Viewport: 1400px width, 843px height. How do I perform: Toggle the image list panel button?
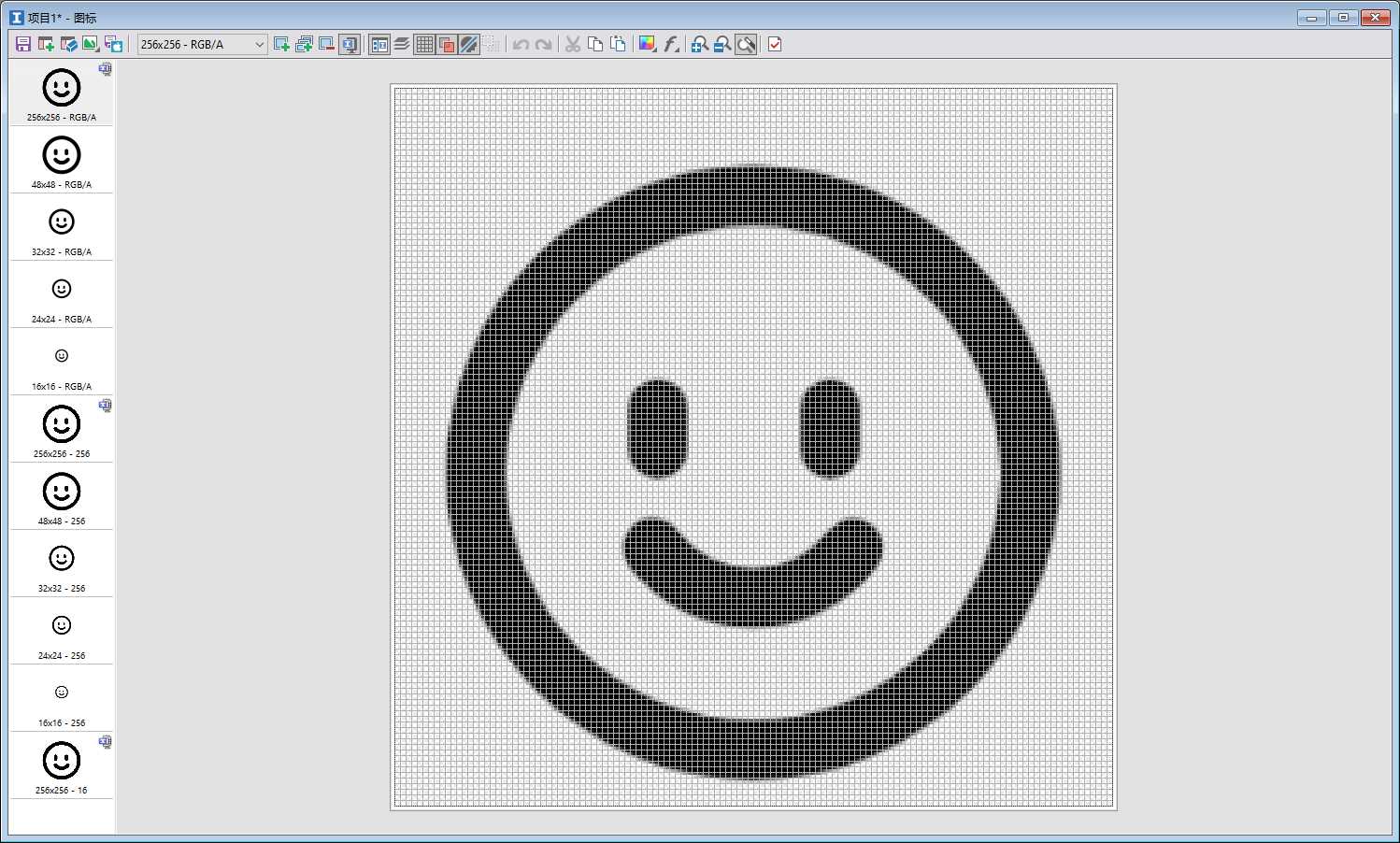379,44
